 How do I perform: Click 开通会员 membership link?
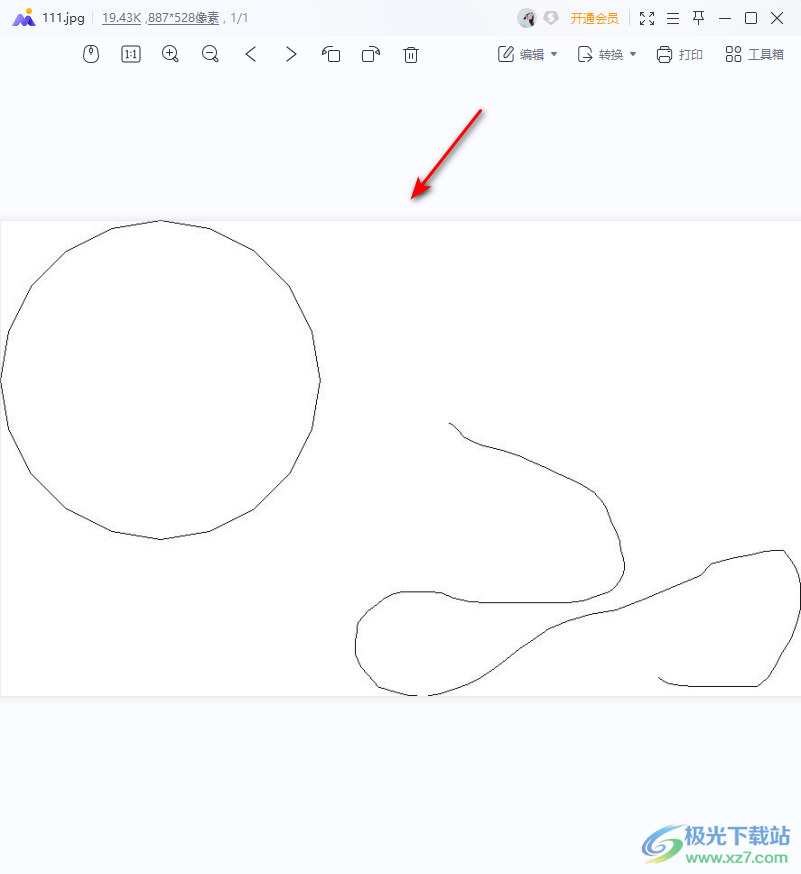594,18
